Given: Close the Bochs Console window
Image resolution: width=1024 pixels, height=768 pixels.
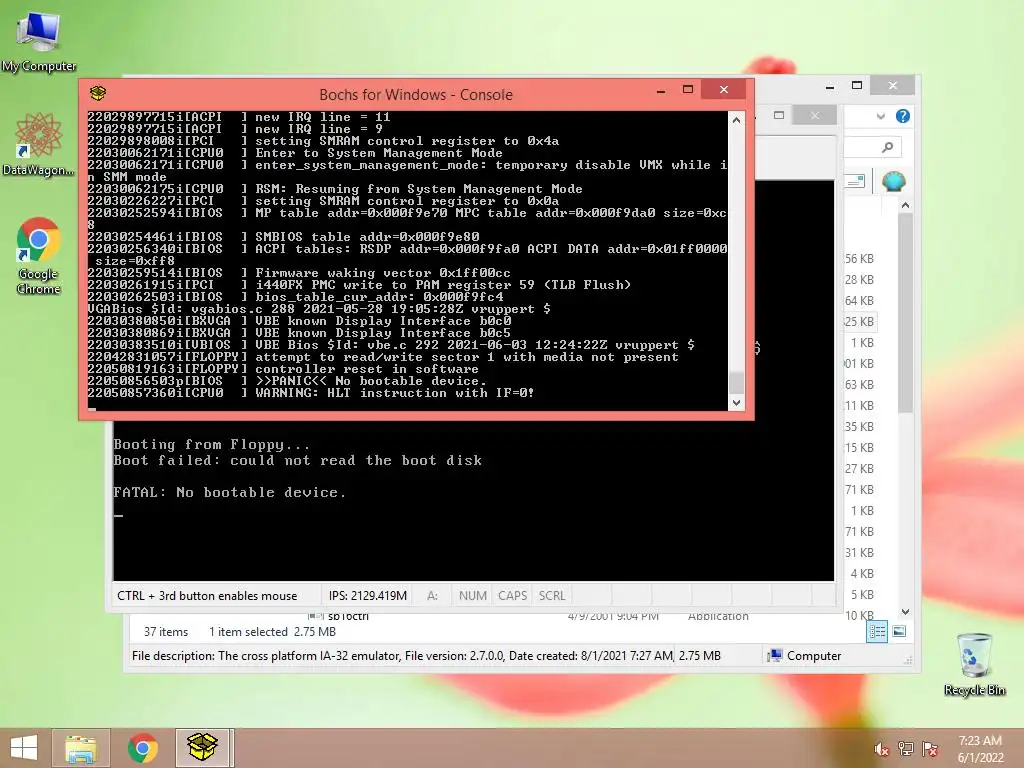Looking at the screenshot, I should [x=724, y=89].
